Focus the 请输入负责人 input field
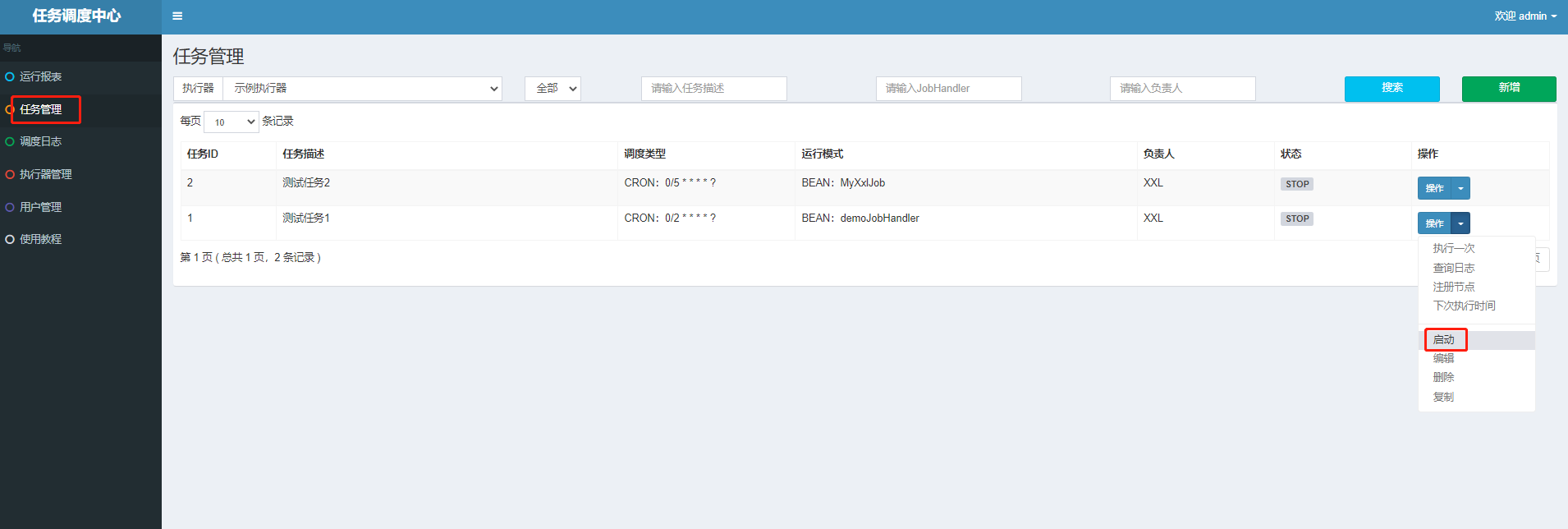1568x529 pixels. (1183, 88)
